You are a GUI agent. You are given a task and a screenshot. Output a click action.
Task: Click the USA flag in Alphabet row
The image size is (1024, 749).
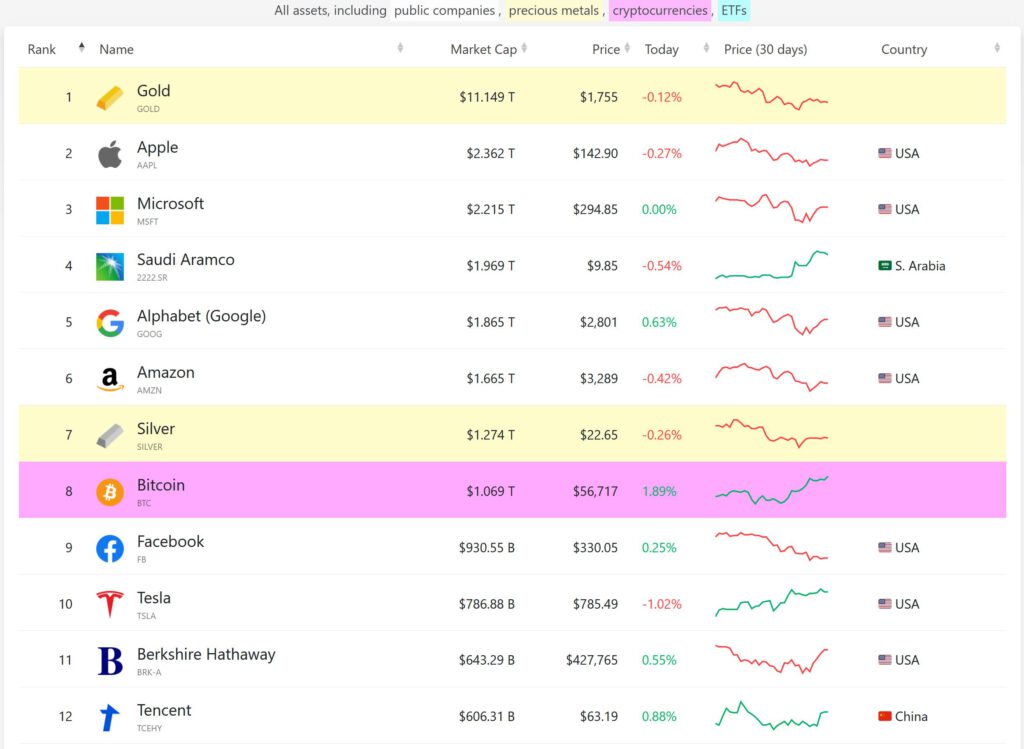coord(885,322)
